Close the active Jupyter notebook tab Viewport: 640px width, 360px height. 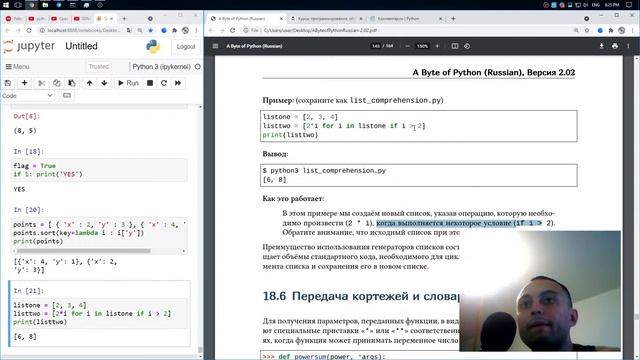point(111,19)
